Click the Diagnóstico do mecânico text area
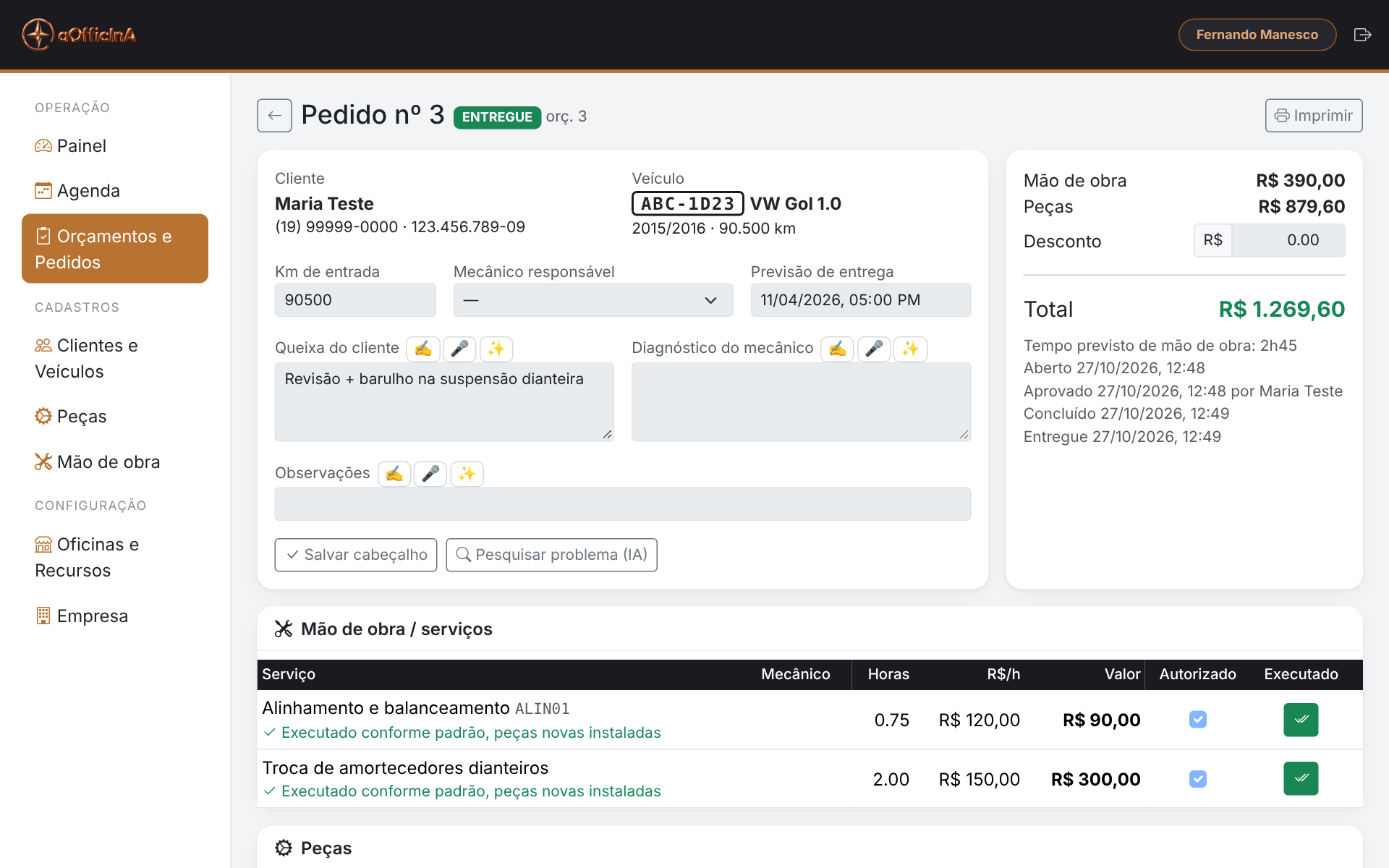The width and height of the screenshot is (1389, 868). [802, 401]
